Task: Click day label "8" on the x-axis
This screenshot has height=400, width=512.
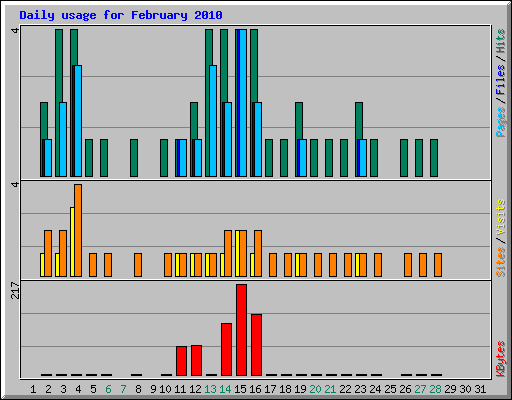Action: (x=138, y=389)
